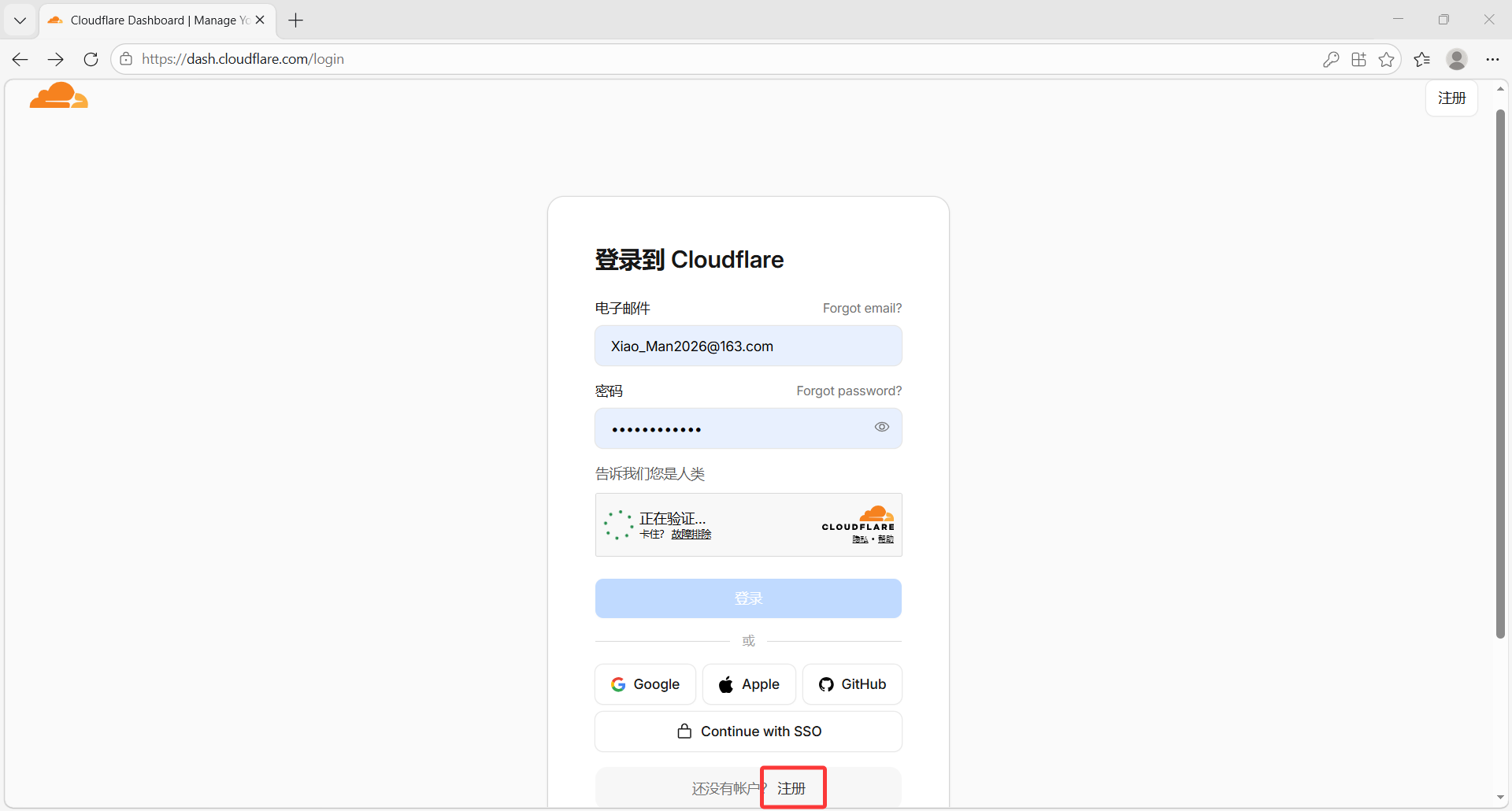The image size is (1512, 811).
Task: Open site information via the address padlock
Action: point(126,59)
